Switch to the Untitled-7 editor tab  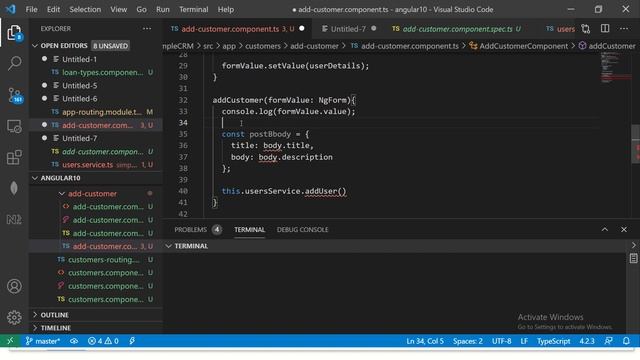[x=348, y=29]
